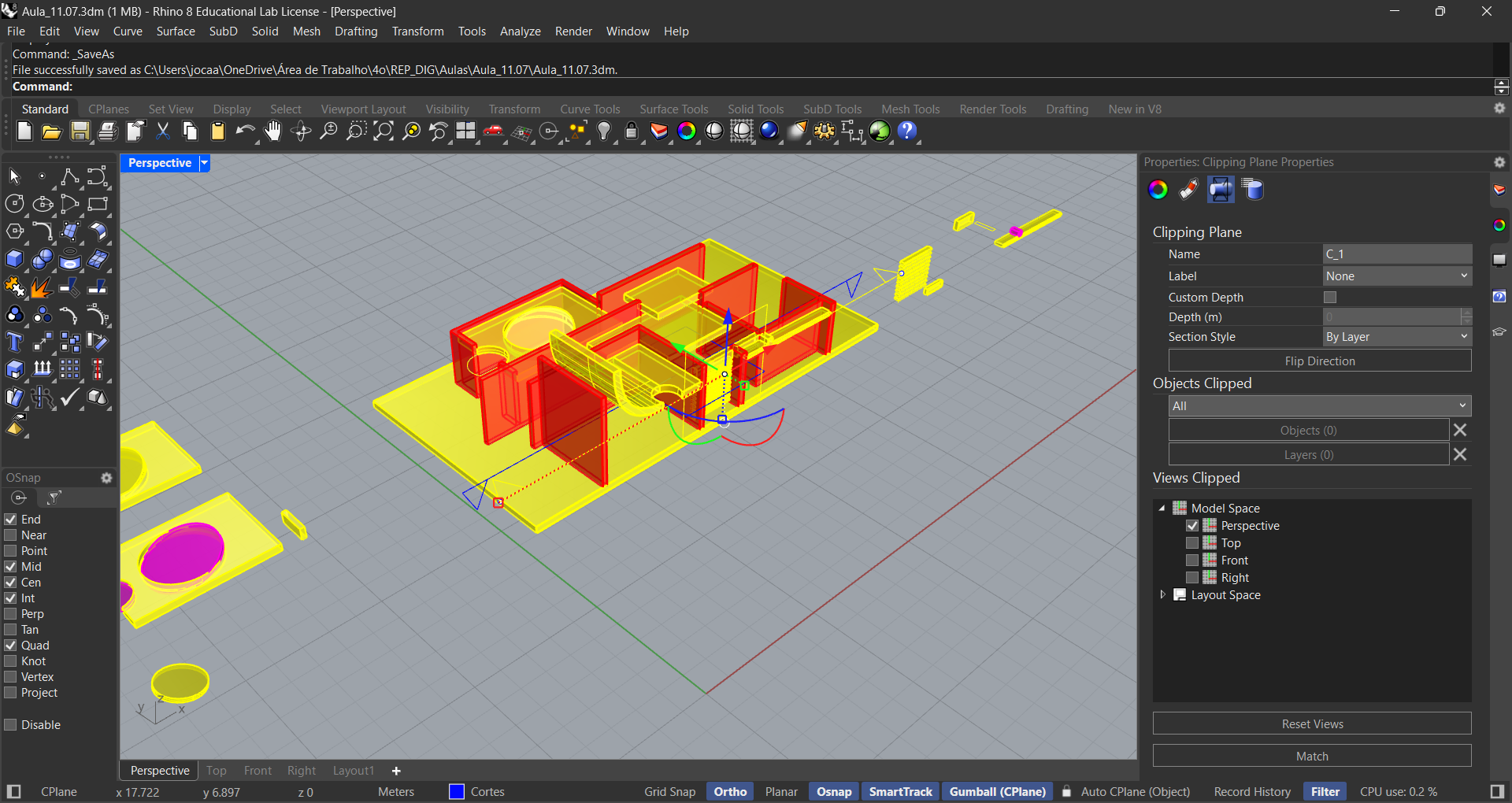Image resolution: width=1512 pixels, height=803 pixels.
Task: Switch to the Layout1 viewport tab
Action: point(353,771)
